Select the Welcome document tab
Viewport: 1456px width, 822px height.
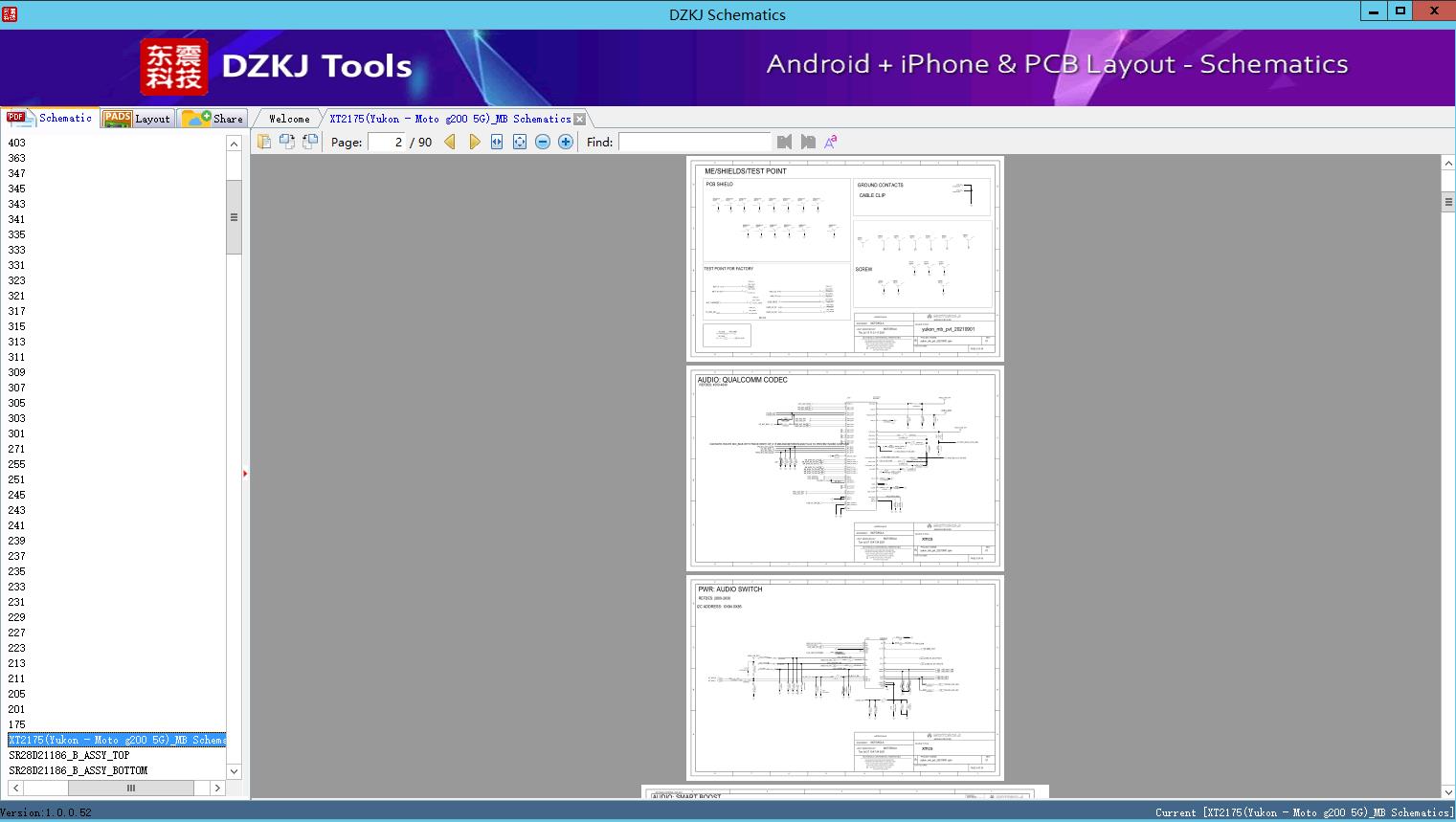point(288,119)
